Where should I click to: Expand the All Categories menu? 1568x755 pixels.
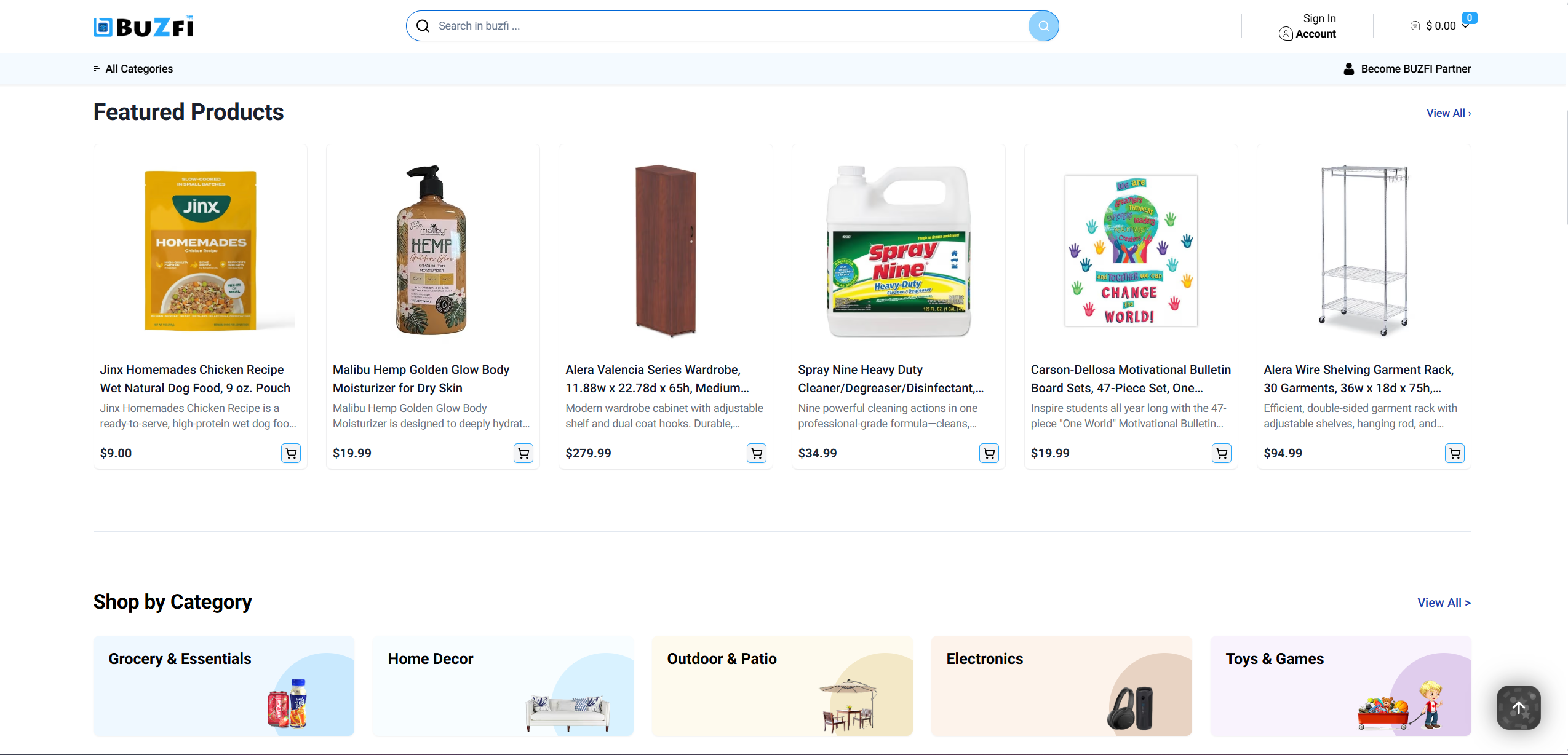133,69
